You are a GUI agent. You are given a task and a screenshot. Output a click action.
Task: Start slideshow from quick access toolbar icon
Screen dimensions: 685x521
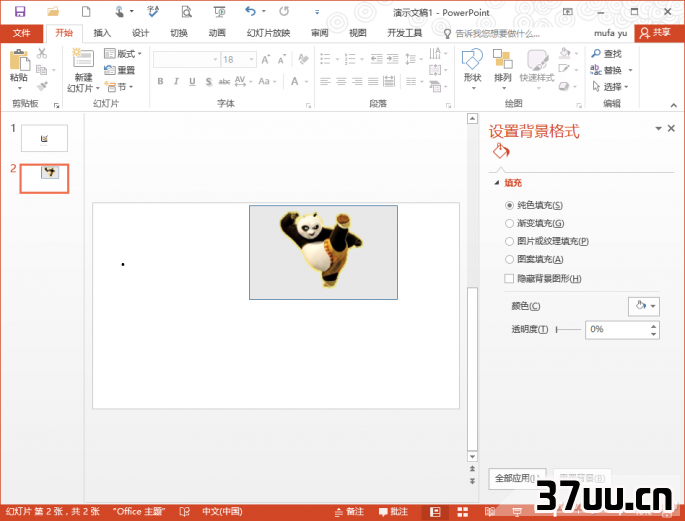click(x=219, y=11)
